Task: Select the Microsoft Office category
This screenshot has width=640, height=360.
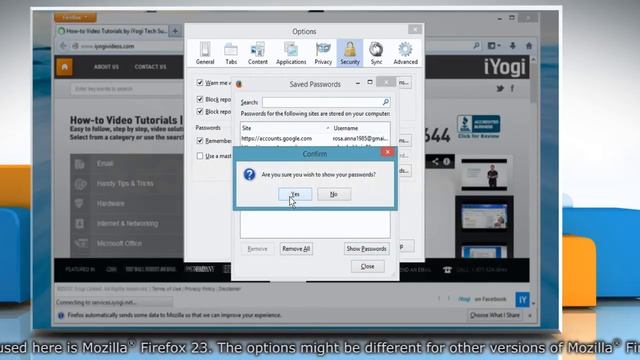Action: [x=119, y=244]
